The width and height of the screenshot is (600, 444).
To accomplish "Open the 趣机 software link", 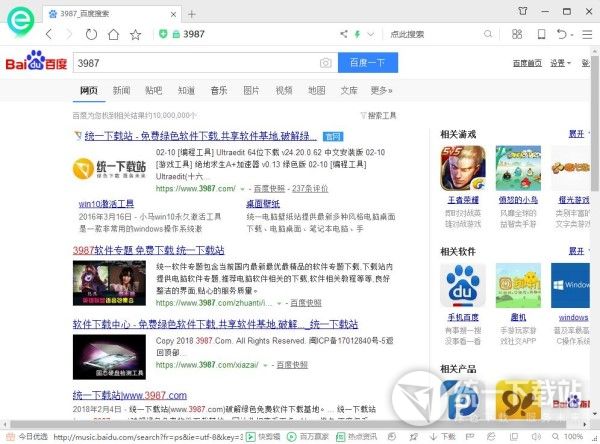I will (518, 317).
